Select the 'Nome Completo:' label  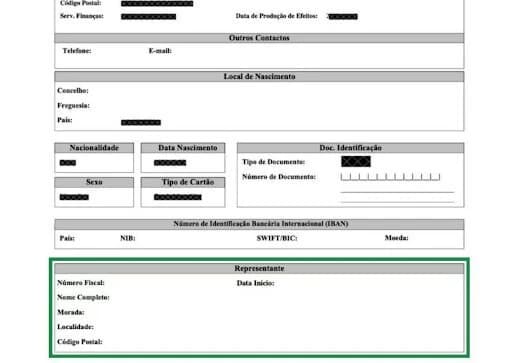tap(83, 297)
